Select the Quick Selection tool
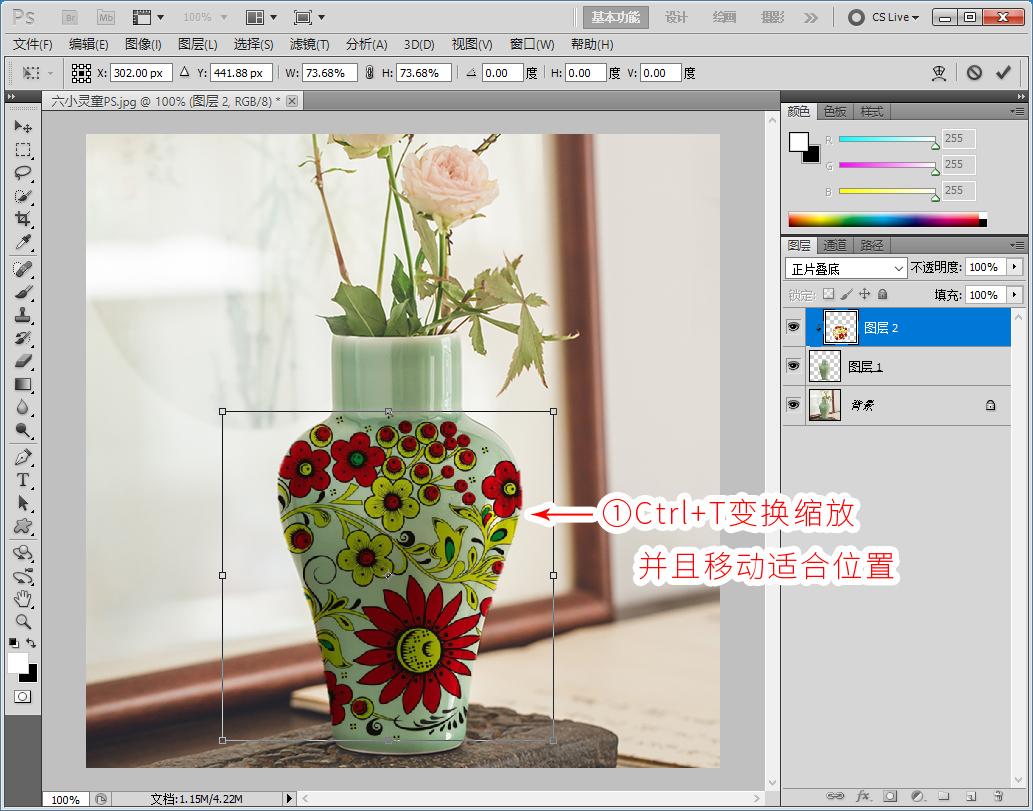 click(x=23, y=196)
